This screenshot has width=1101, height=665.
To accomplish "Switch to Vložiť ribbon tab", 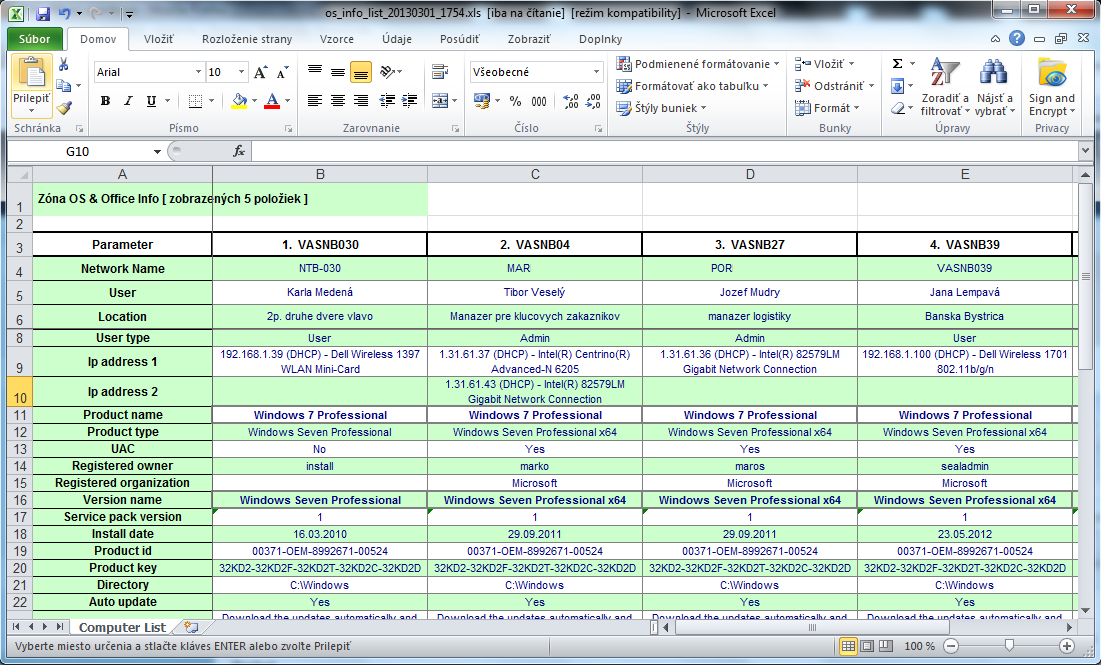I will pos(159,39).
